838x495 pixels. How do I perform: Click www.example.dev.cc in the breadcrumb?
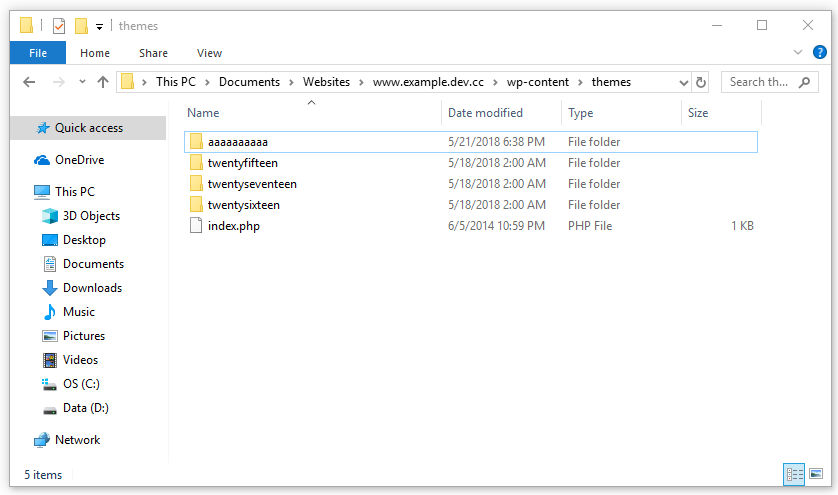(428, 82)
